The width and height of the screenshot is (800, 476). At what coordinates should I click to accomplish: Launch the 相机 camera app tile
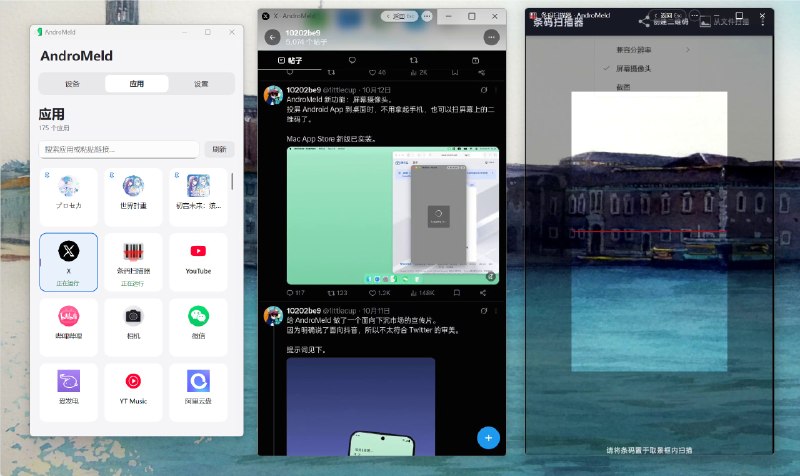[133, 327]
